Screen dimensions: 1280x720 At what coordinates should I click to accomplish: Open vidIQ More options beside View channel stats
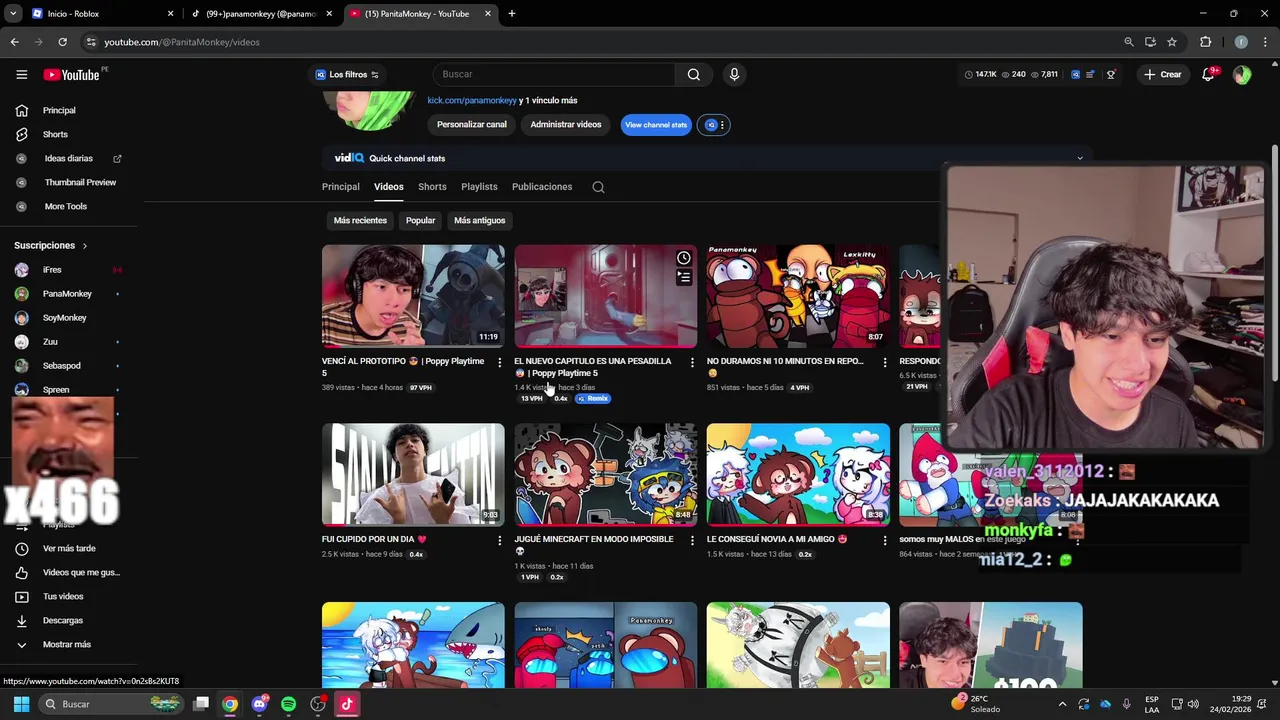point(713,125)
